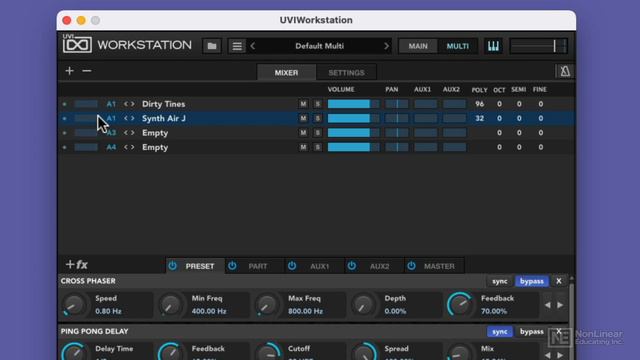Adjust Dirty Tines volume slider

pyautogui.click(x=353, y=104)
